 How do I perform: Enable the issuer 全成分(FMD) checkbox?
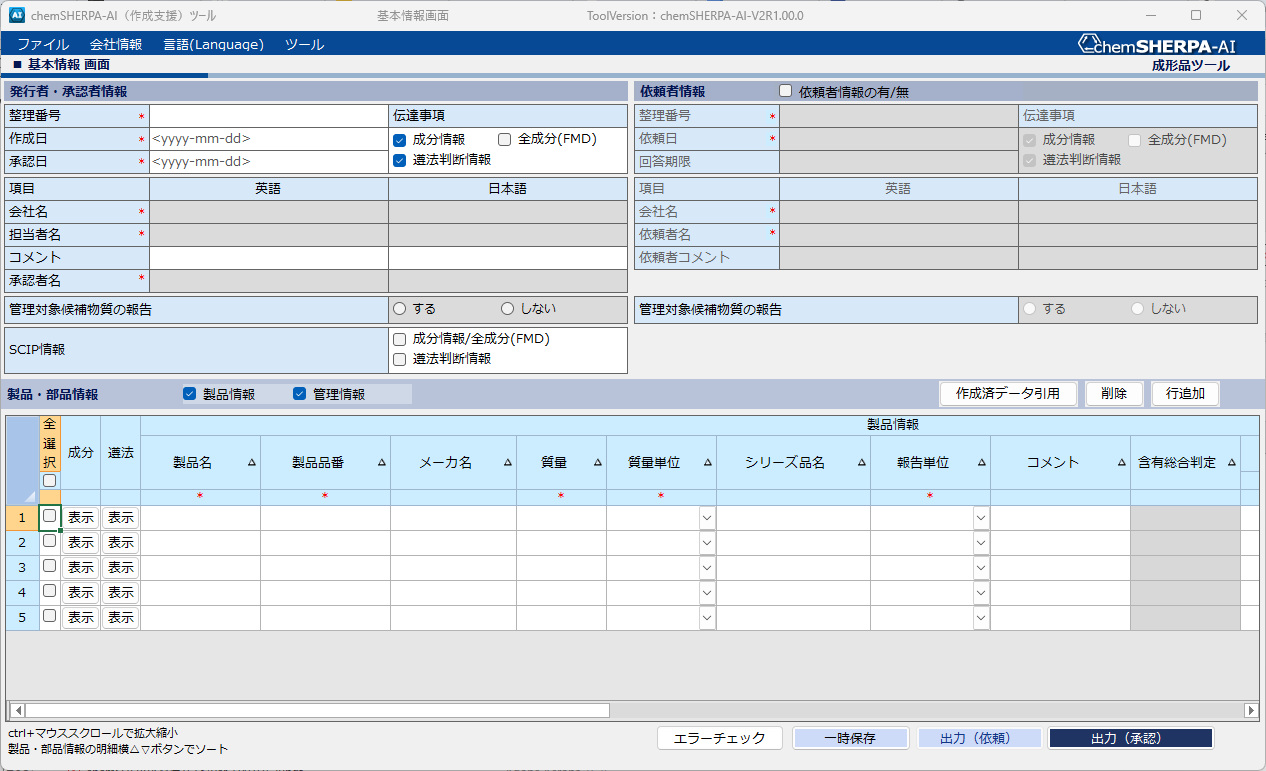[x=505, y=140]
